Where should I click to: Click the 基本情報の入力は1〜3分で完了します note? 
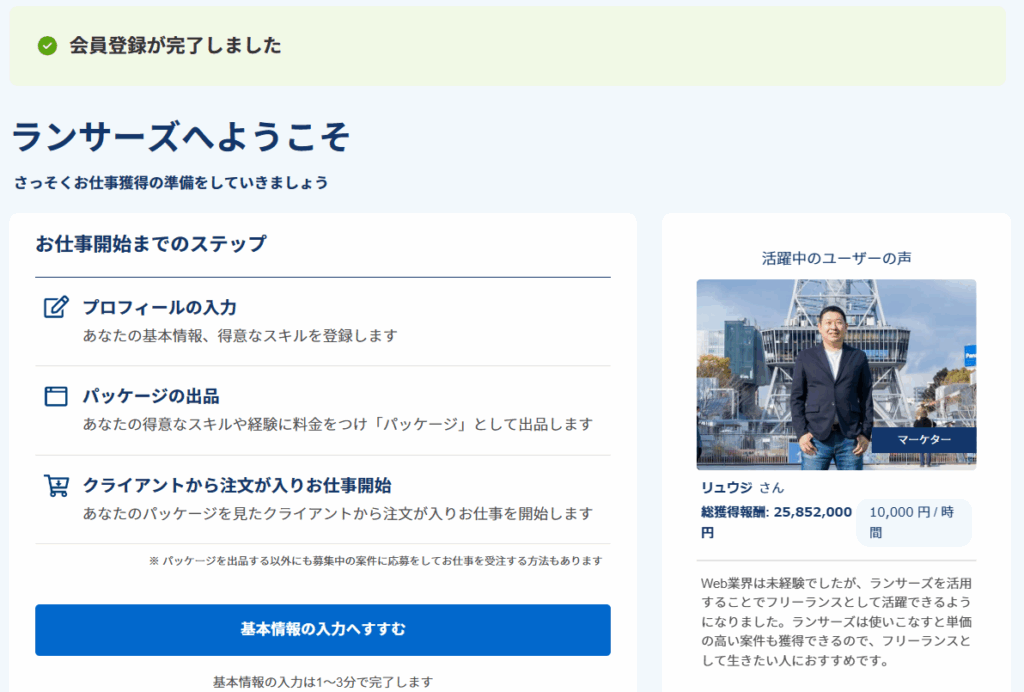[x=323, y=682]
